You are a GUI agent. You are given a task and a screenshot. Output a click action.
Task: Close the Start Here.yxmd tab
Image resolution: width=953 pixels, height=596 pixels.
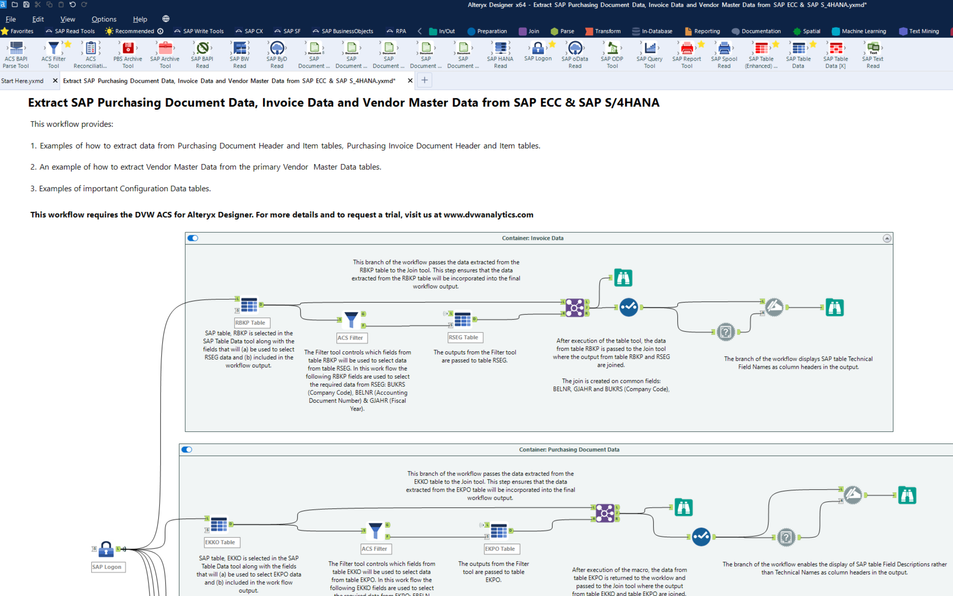coord(55,81)
